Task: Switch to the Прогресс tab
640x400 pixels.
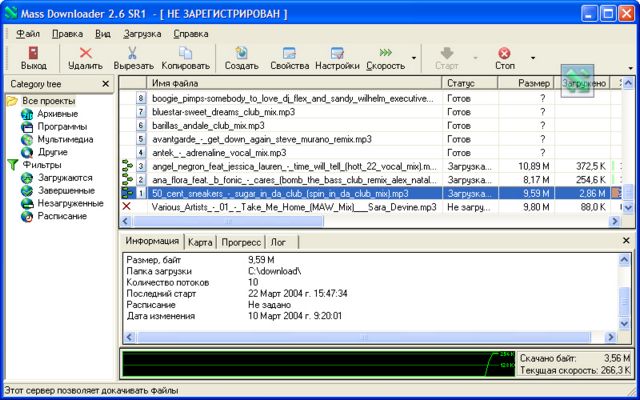Action: pyautogui.click(x=241, y=242)
